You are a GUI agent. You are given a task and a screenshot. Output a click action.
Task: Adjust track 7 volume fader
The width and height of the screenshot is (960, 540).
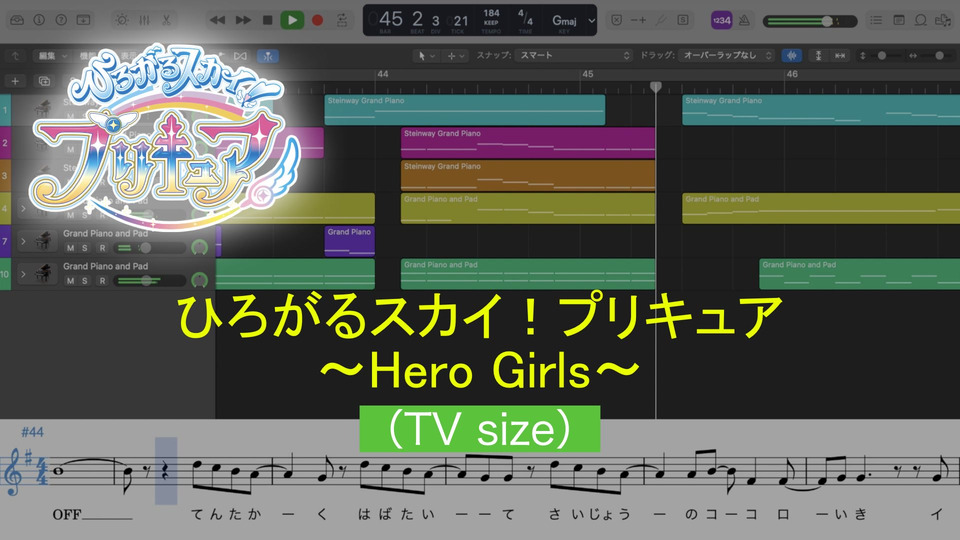[x=151, y=248]
